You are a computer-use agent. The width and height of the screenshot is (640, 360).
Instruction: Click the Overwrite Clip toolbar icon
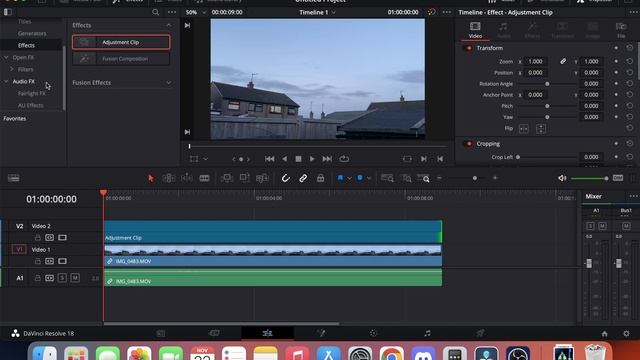point(244,178)
